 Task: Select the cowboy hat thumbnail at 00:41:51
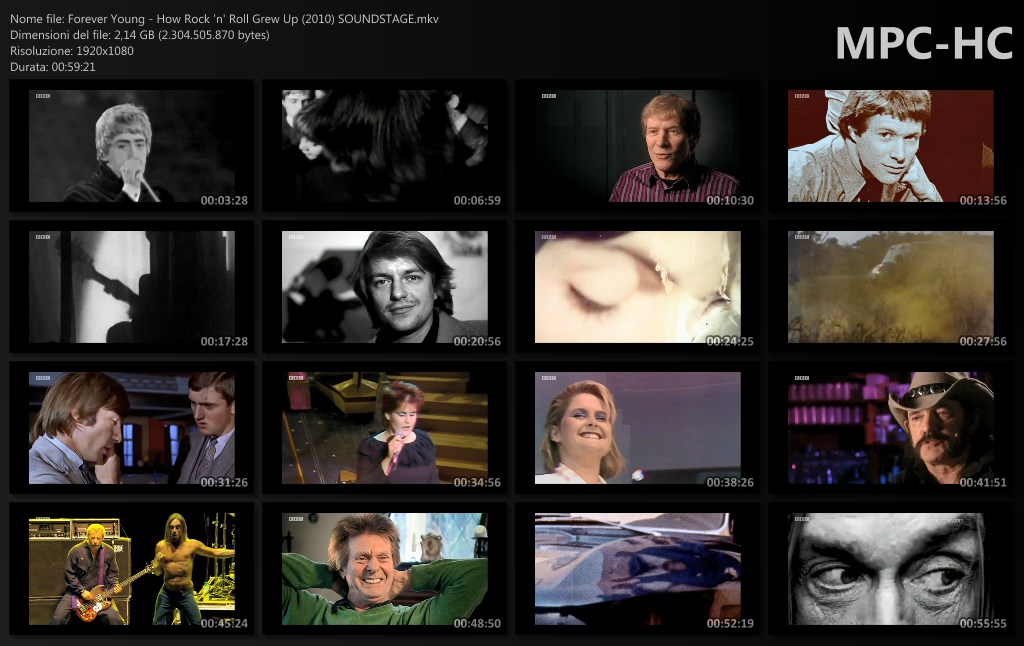click(x=891, y=428)
